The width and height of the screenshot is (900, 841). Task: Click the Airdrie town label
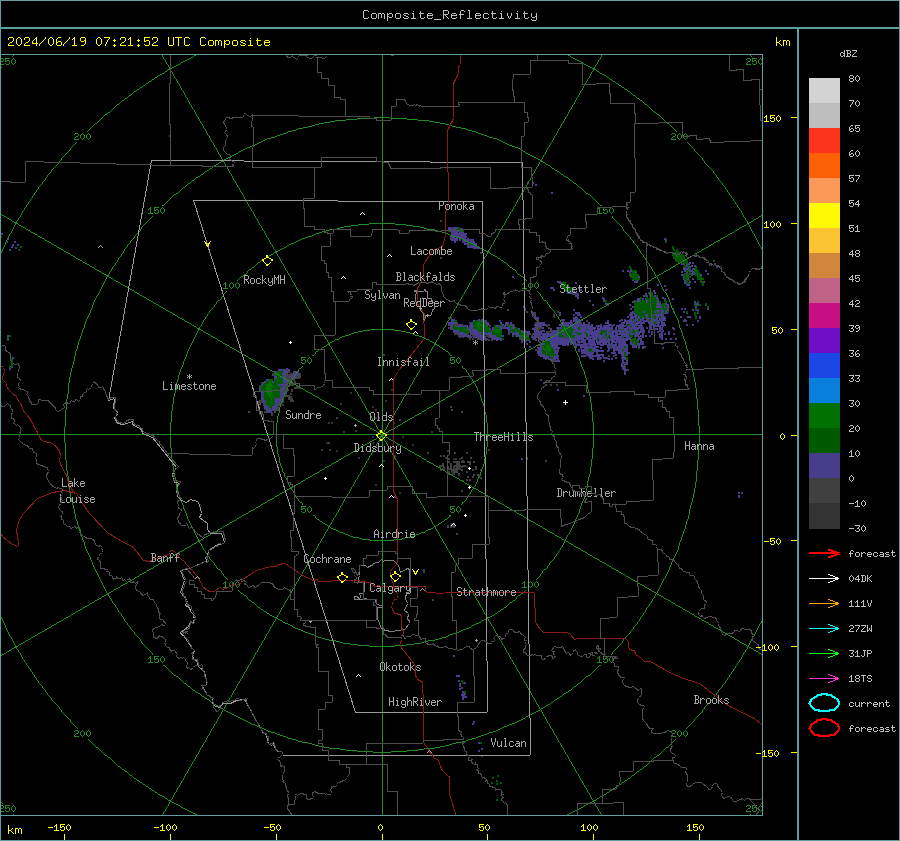pos(394,534)
